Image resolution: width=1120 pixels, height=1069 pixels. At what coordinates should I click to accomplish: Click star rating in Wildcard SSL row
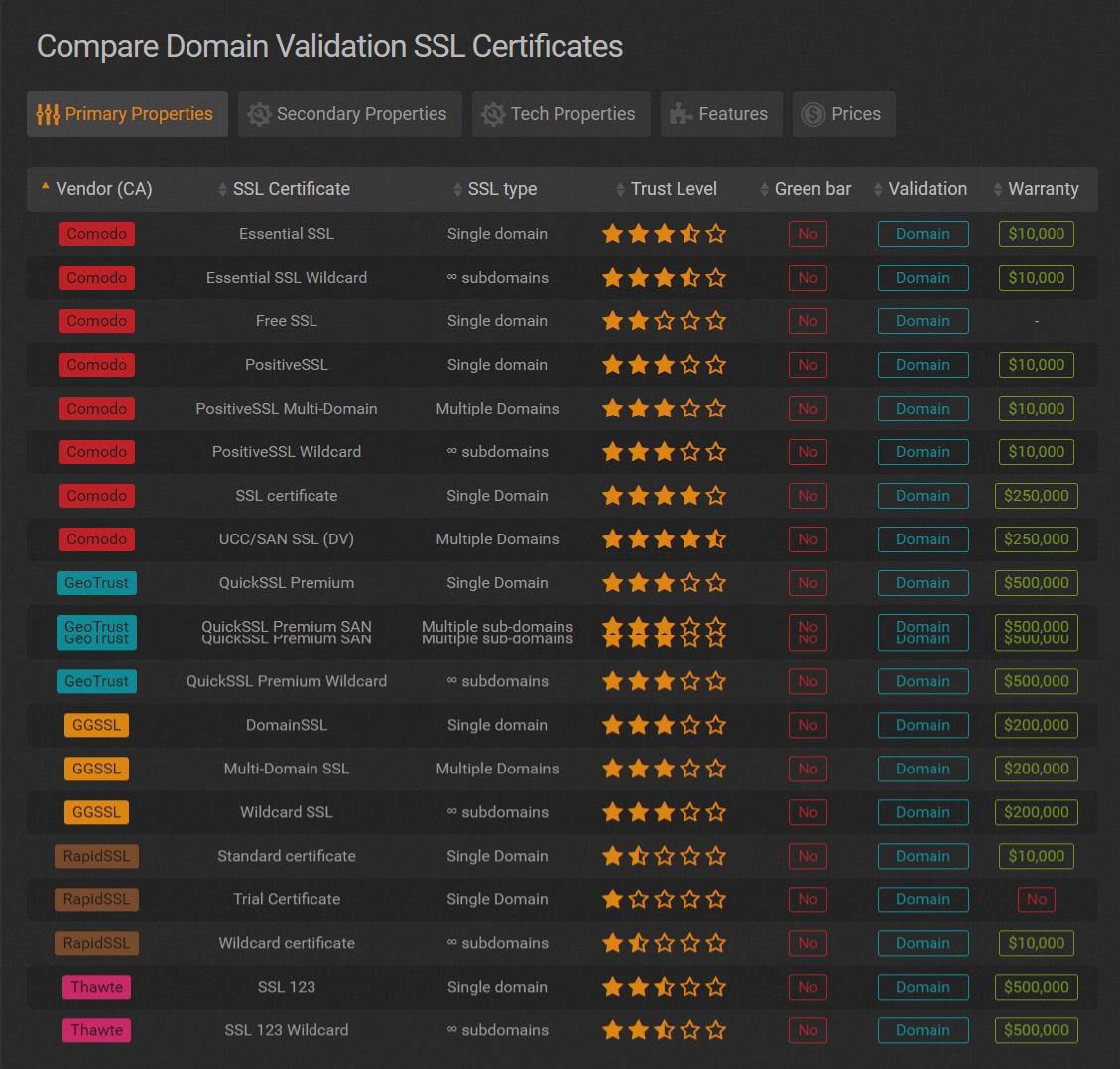[665, 812]
